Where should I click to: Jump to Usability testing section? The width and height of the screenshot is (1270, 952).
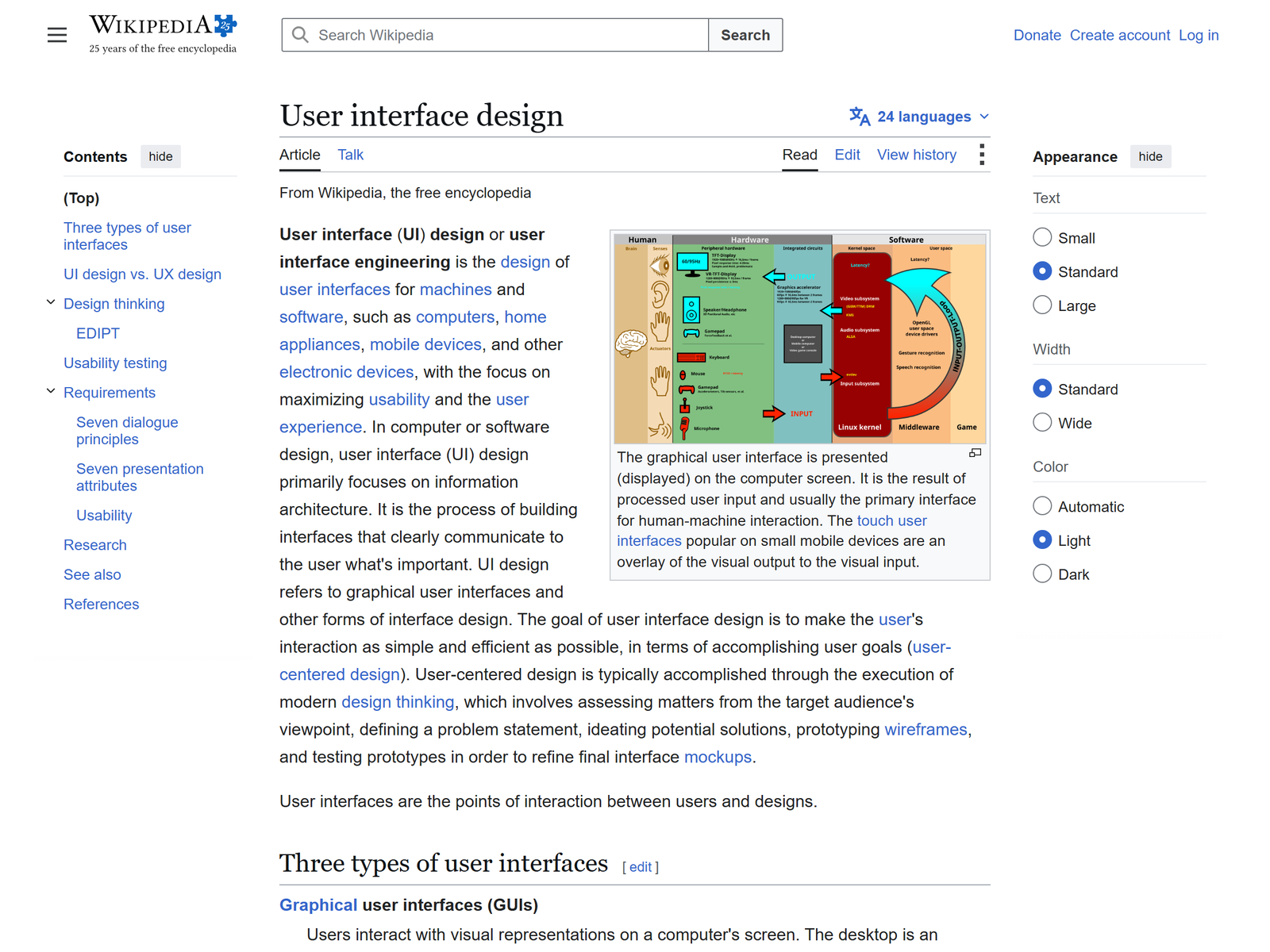pos(115,363)
